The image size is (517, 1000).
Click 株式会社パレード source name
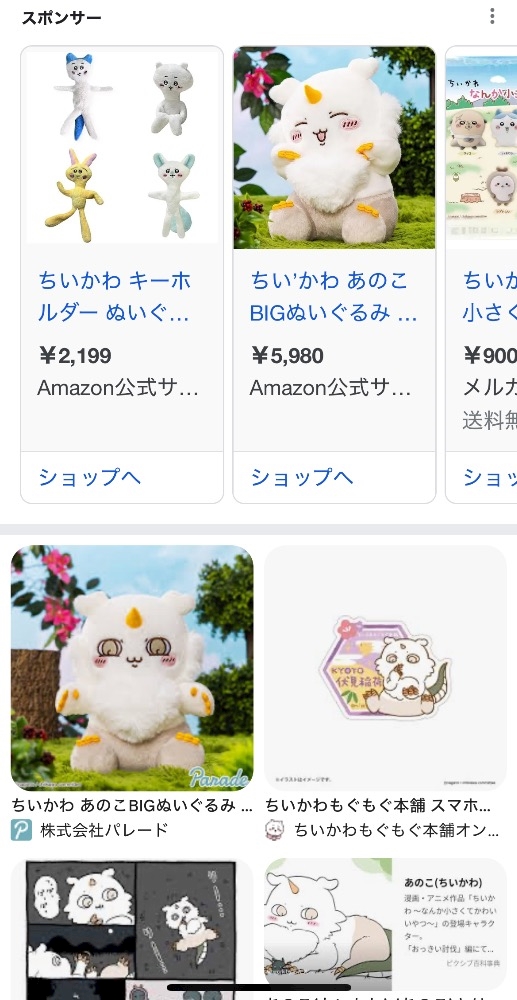[104, 830]
